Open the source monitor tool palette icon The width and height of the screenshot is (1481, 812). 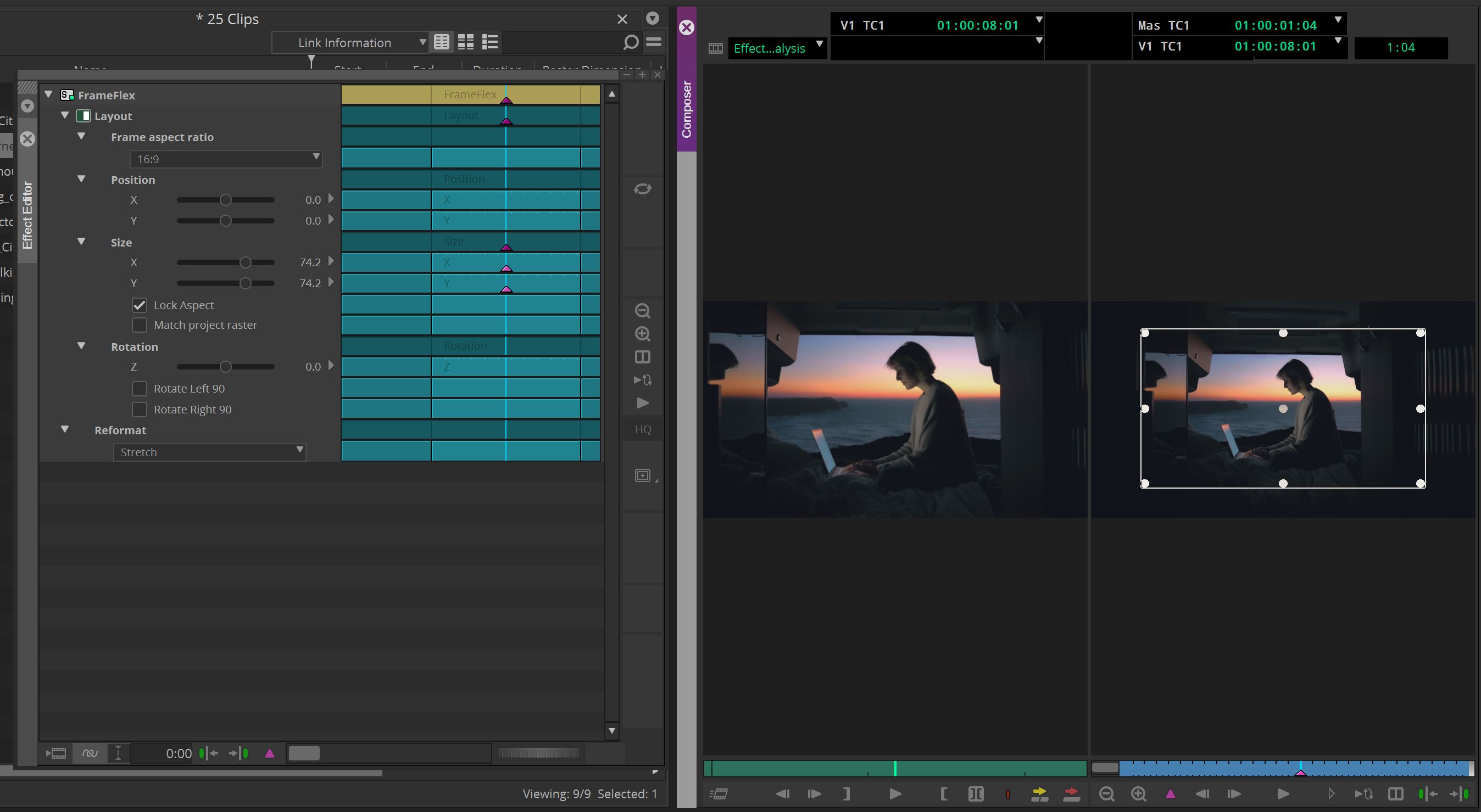pyautogui.click(x=719, y=794)
